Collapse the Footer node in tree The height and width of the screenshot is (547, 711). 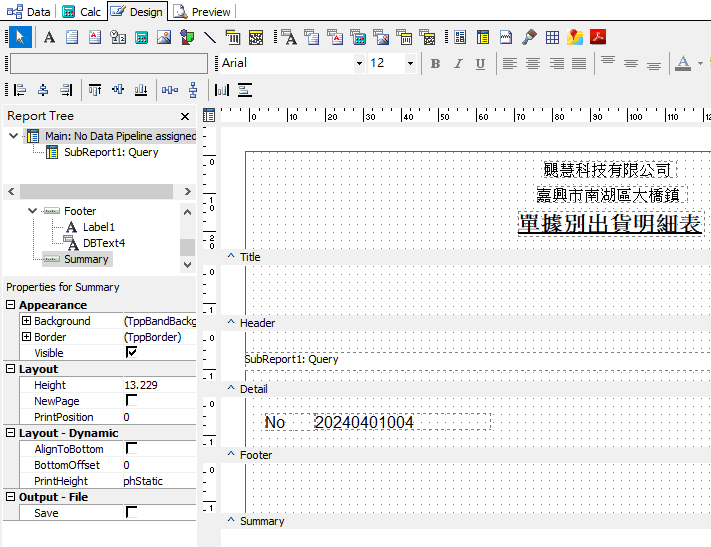click(x=32, y=210)
